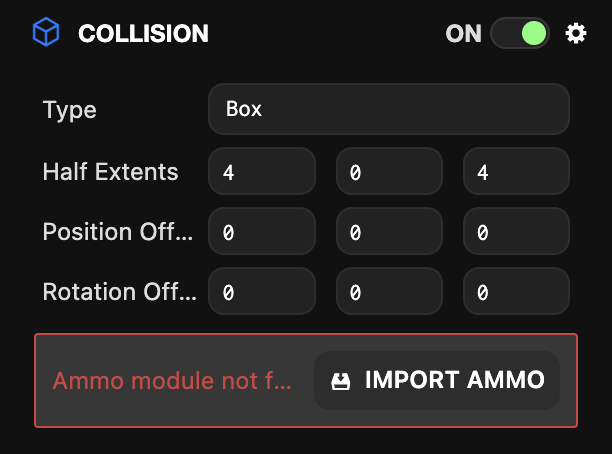Click the truncated Ammo module error message
This screenshot has height=454, width=612.
pos(172,381)
